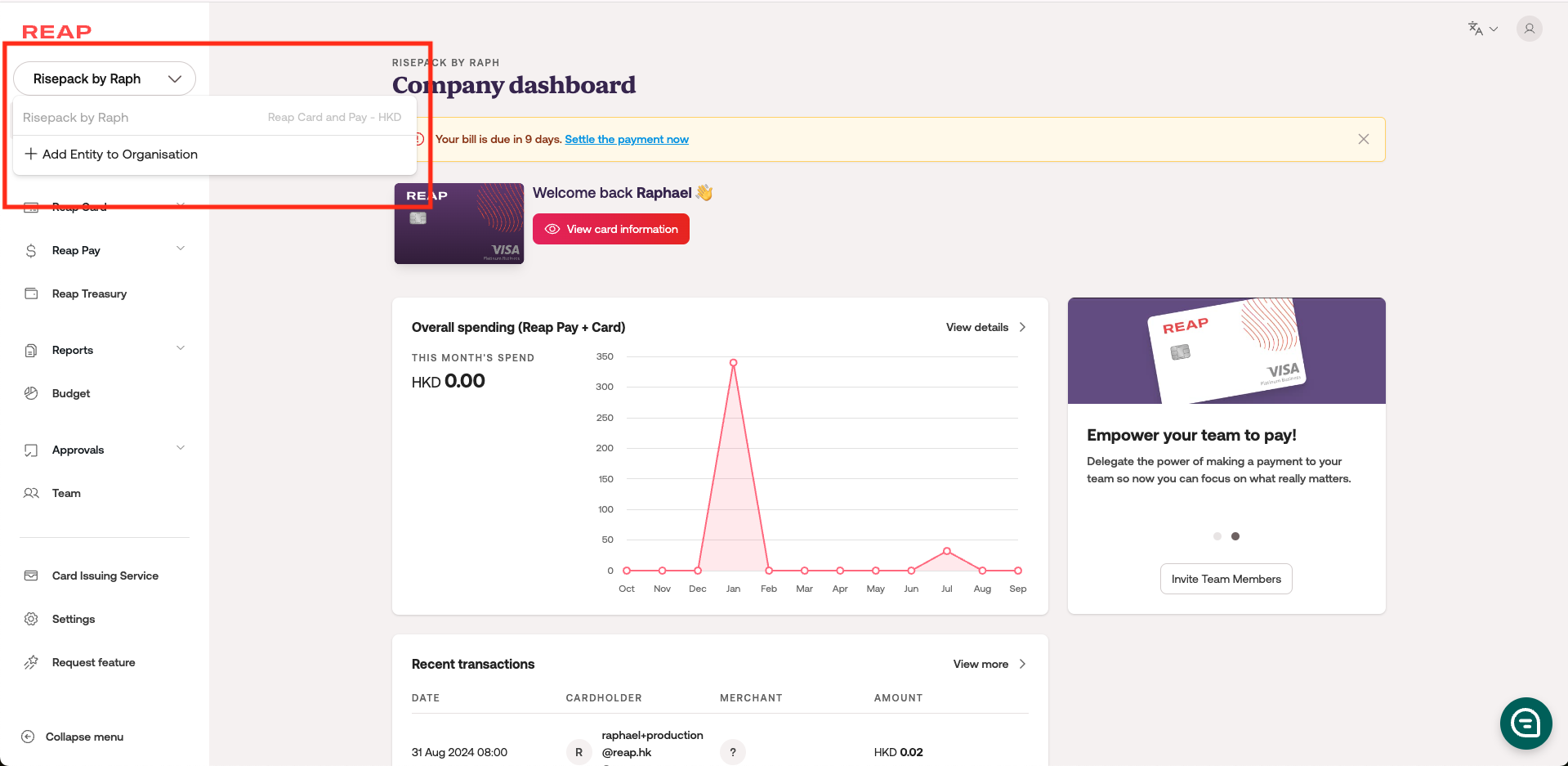Select the second carousel dot indicator
This screenshot has width=1568, height=766.
1235,536
